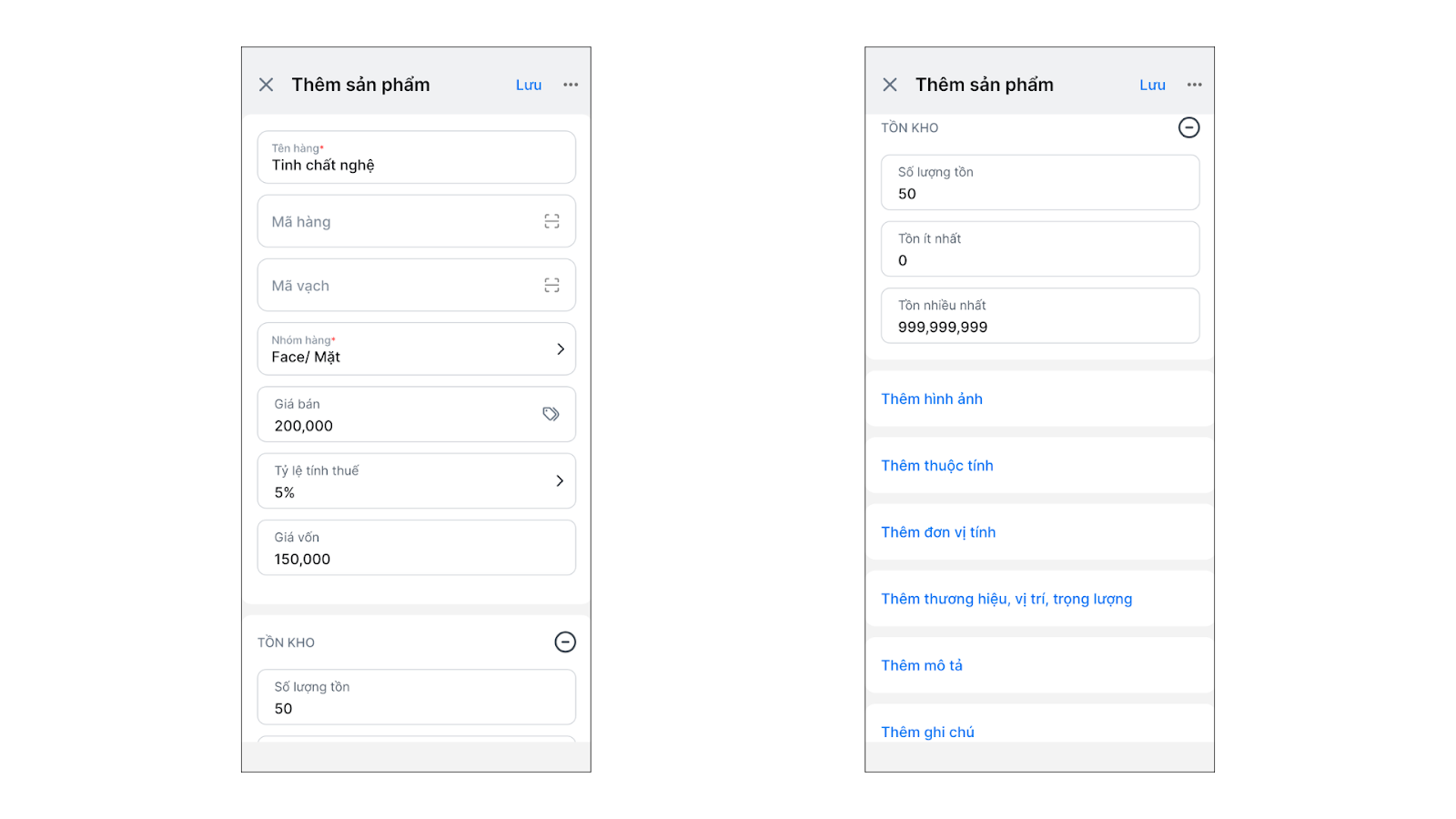The width and height of the screenshot is (1456, 819).
Task: Tap the Thêm hình ảnh link
Action: pyautogui.click(x=932, y=399)
